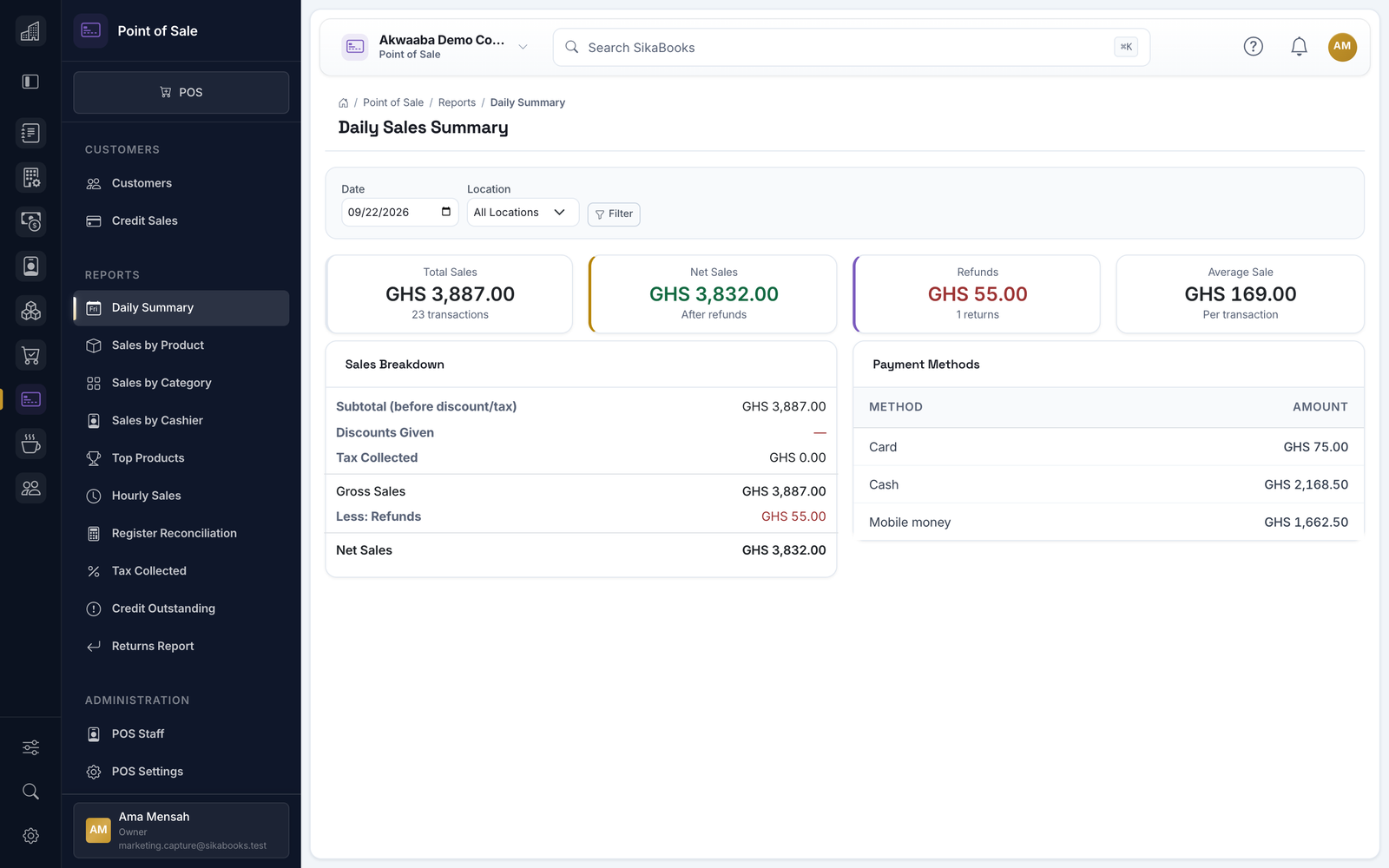Screen dimensions: 1389x868
Task: Click the Subtotal (before discount/tax) row
Action: 581,406
